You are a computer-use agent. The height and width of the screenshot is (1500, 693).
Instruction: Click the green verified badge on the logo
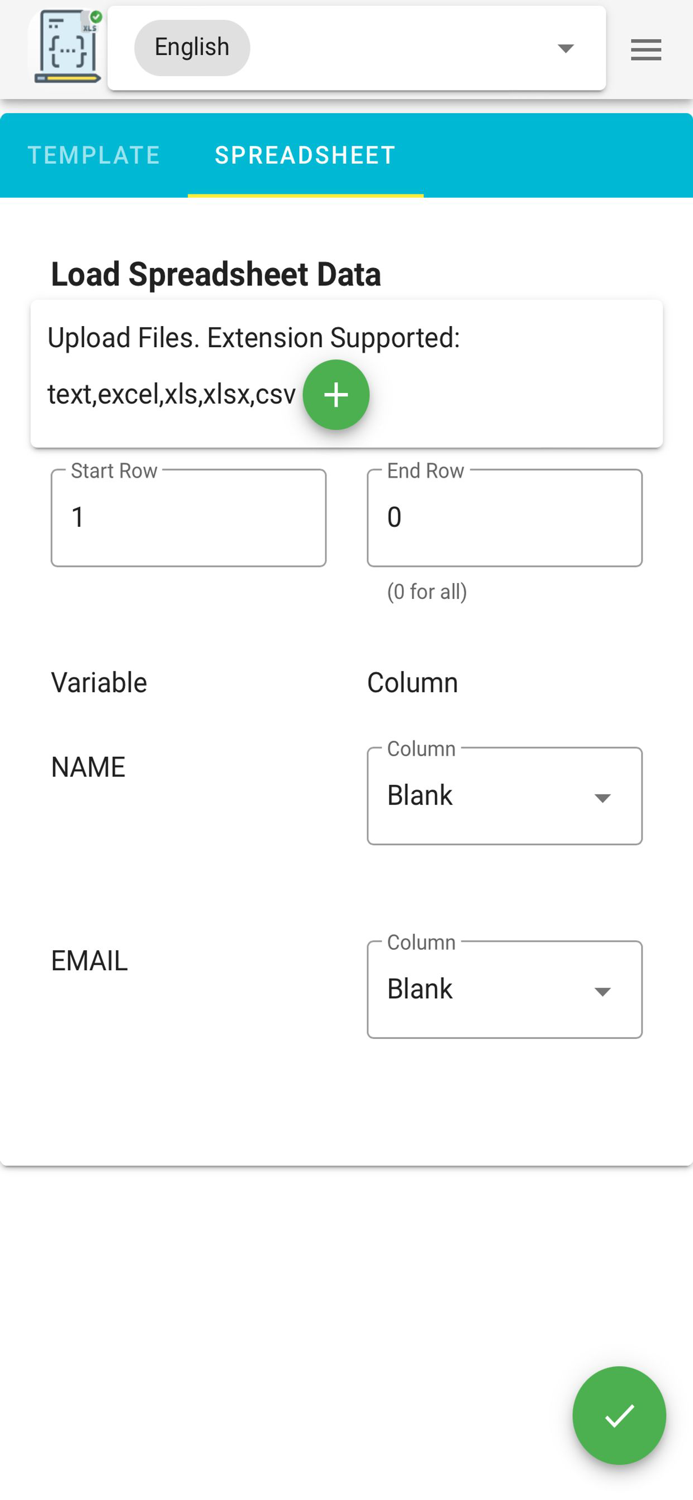click(x=95, y=16)
